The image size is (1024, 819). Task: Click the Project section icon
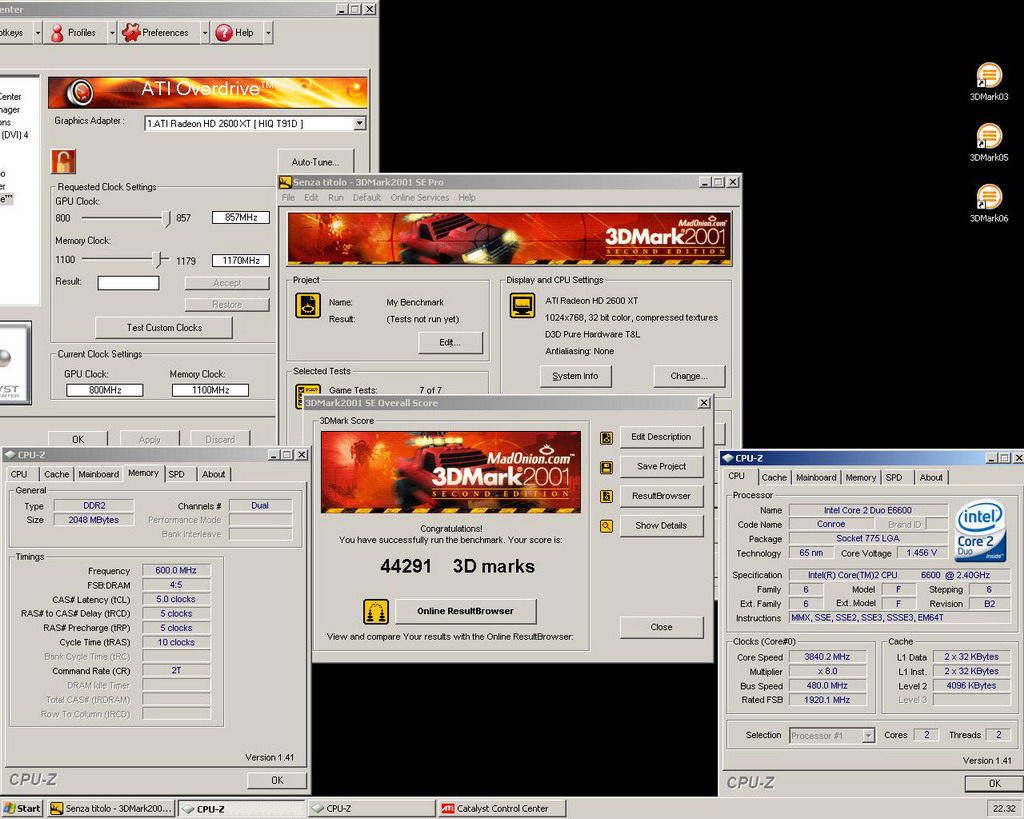(308, 306)
